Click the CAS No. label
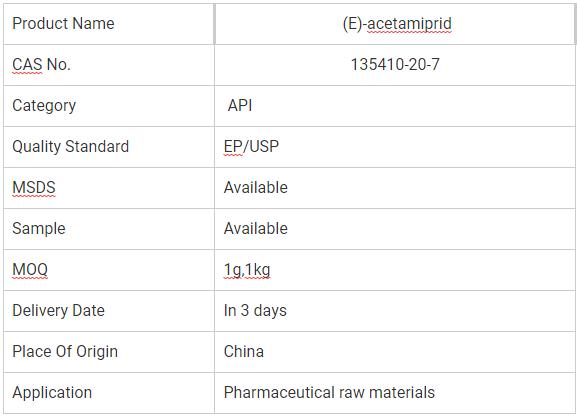The image size is (578, 416). tap(41, 65)
